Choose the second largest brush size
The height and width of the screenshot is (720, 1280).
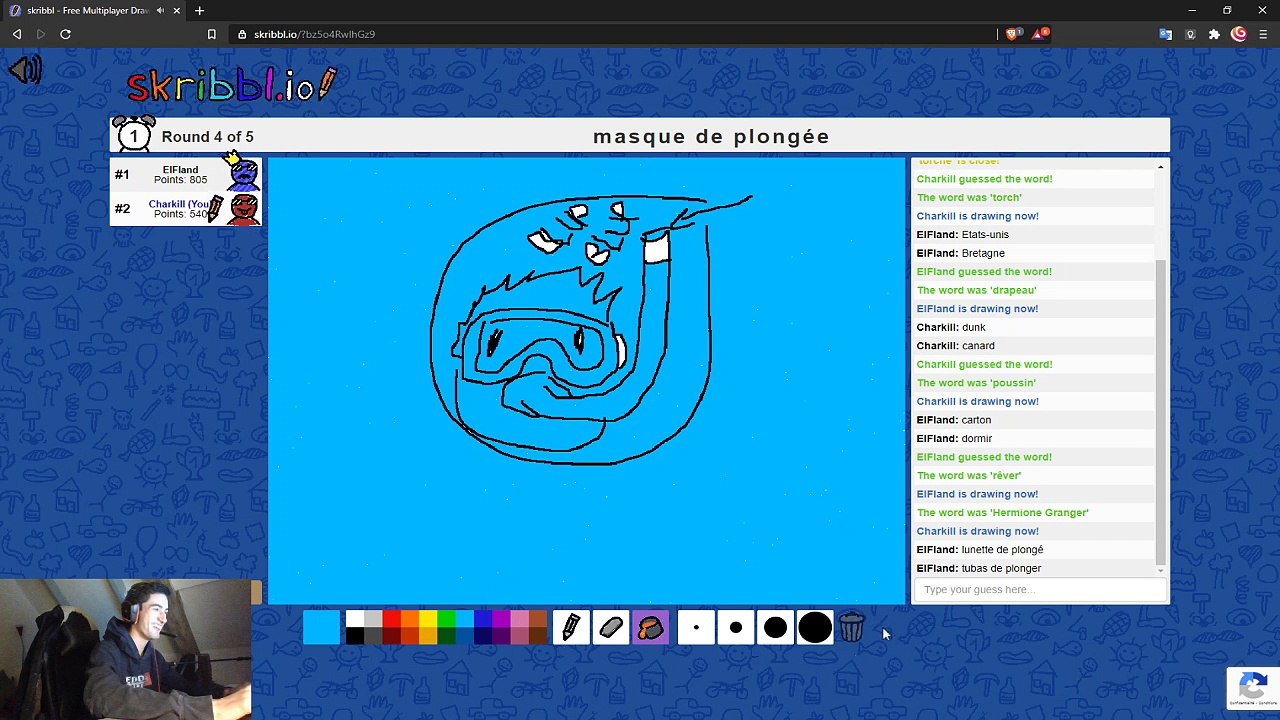point(775,628)
